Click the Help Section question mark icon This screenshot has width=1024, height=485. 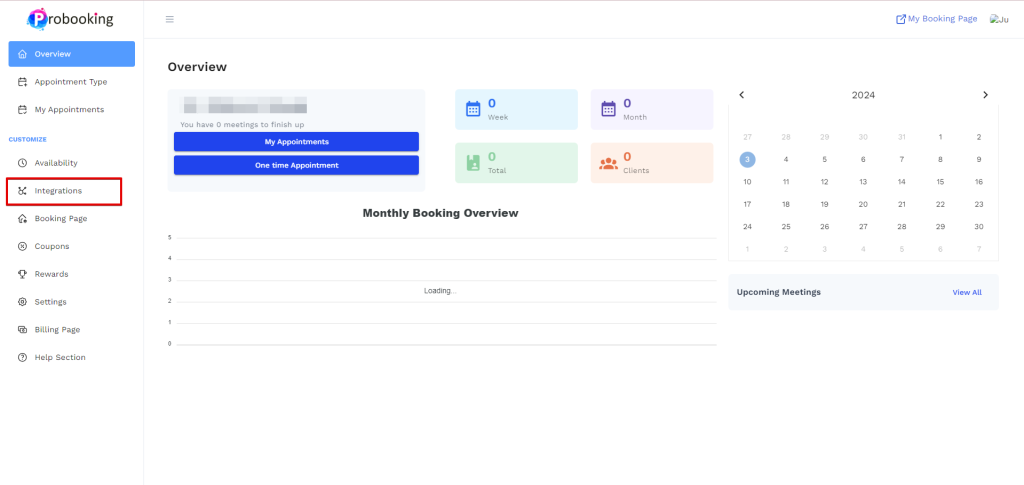[22, 357]
